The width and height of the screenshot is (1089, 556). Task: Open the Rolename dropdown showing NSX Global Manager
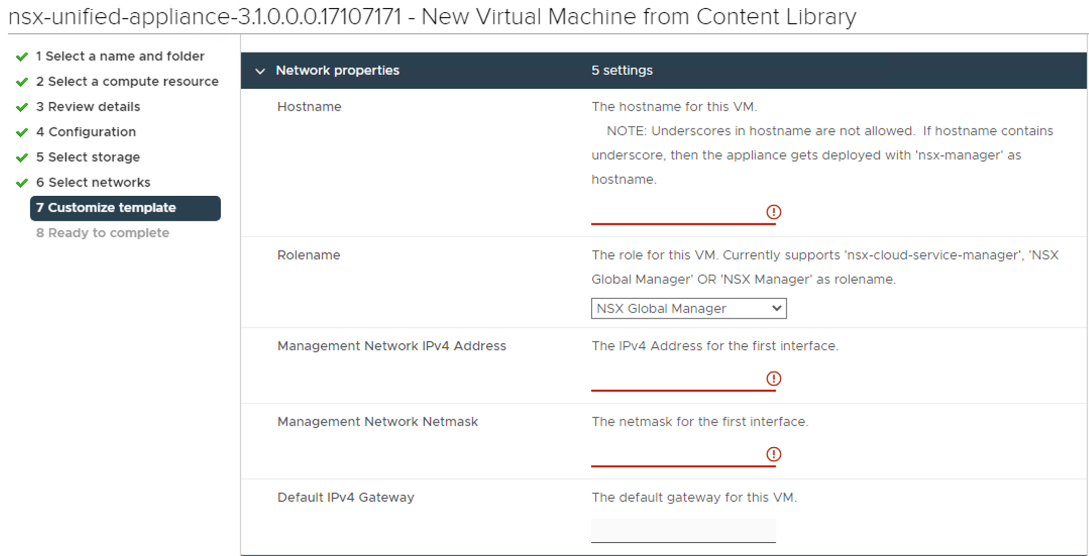(688, 309)
